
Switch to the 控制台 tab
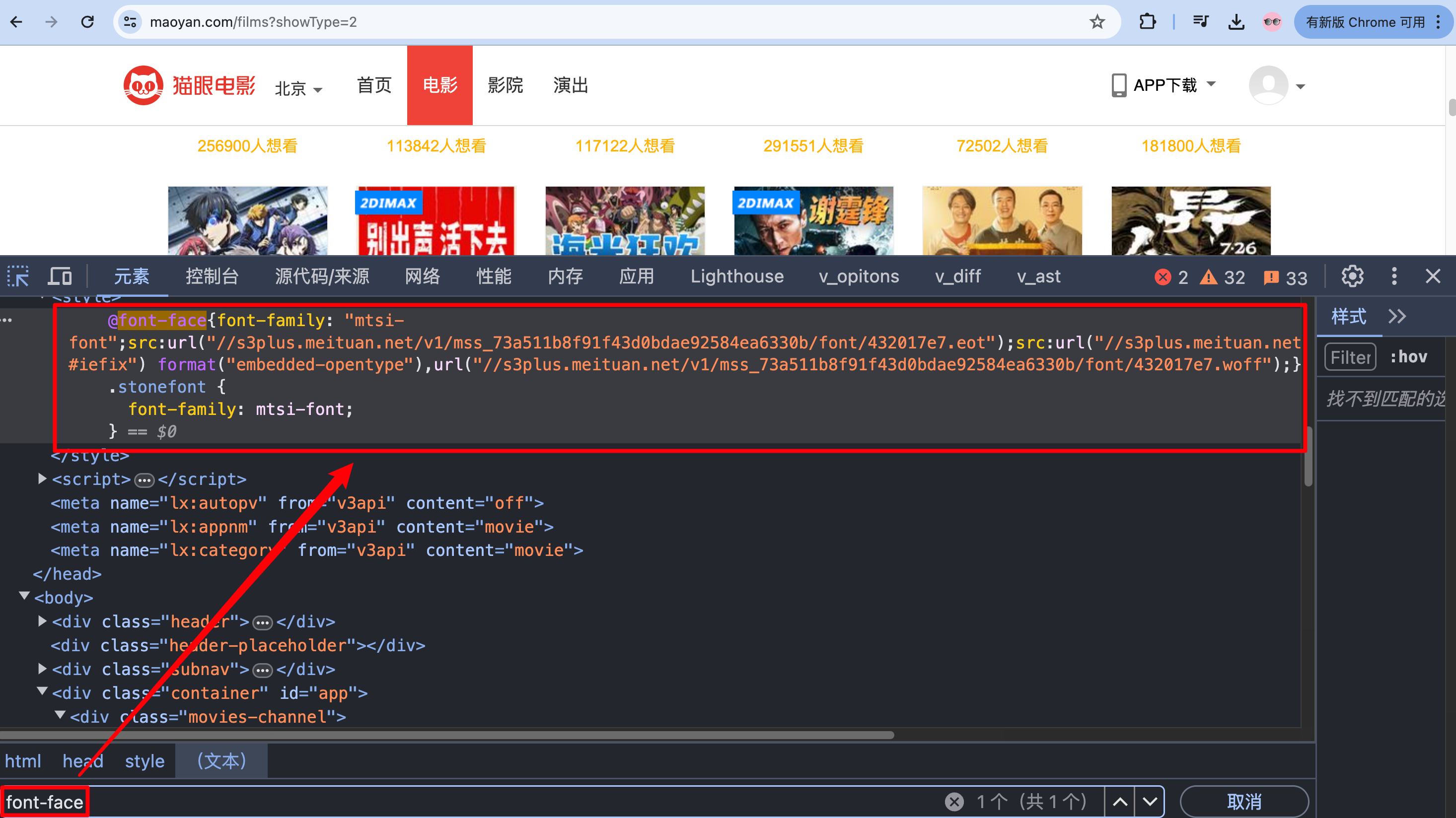pyautogui.click(x=212, y=276)
